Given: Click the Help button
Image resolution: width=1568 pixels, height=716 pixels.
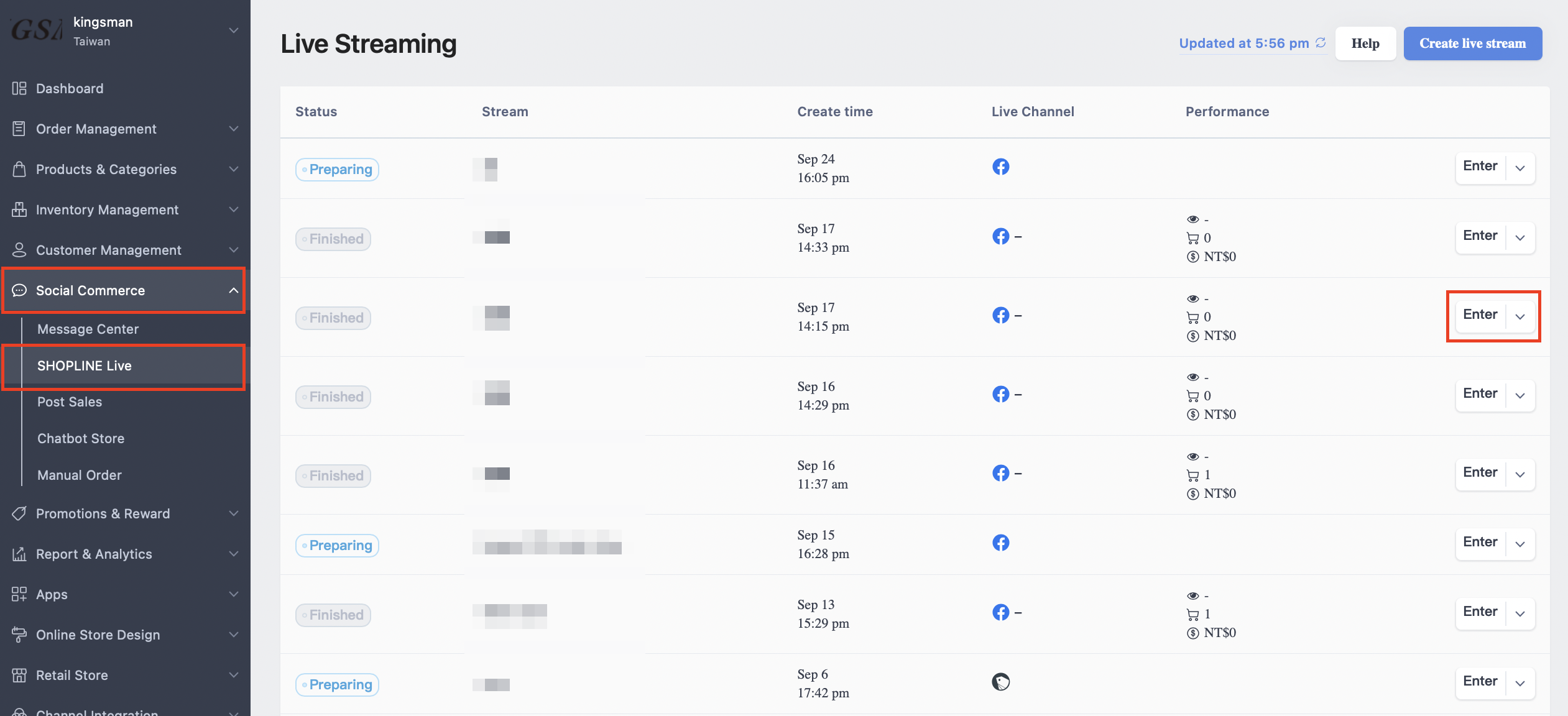Looking at the screenshot, I should coord(1365,44).
